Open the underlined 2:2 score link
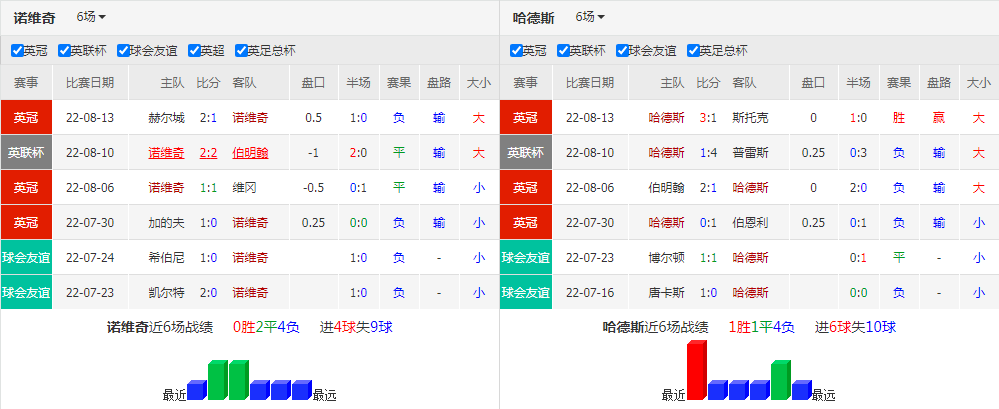This screenshot has height=409, width=999. coord(208,153)
